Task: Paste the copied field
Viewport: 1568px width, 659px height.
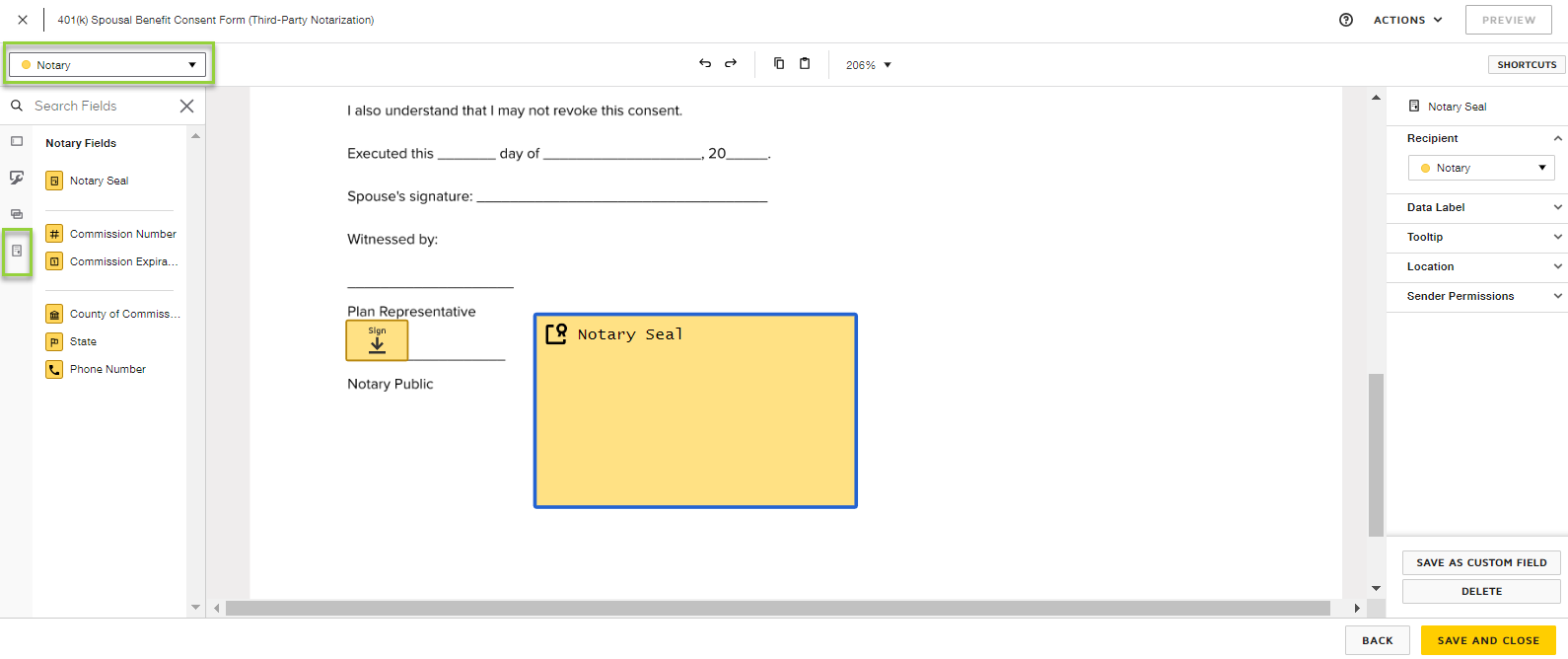Action: [805, 64]
